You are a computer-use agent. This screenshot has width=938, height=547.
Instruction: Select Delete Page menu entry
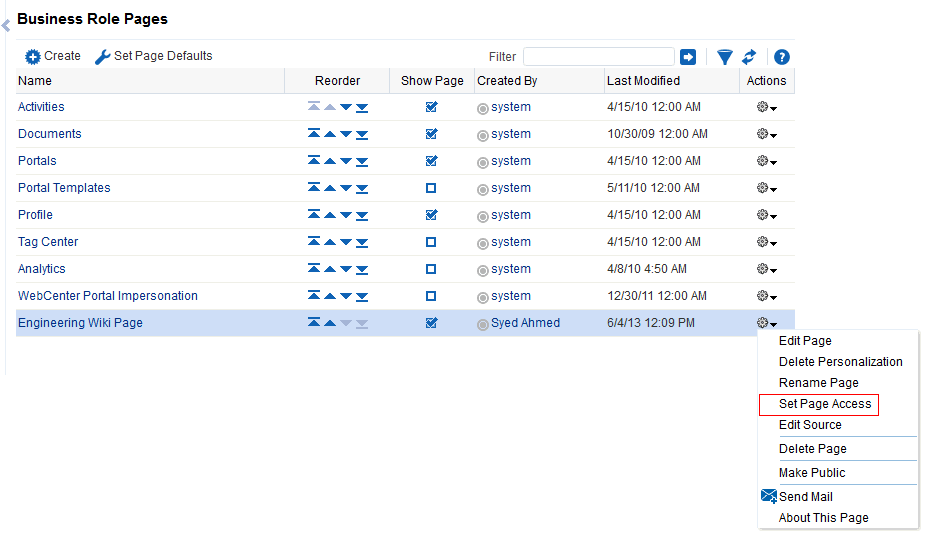click(x=812, y=449)
